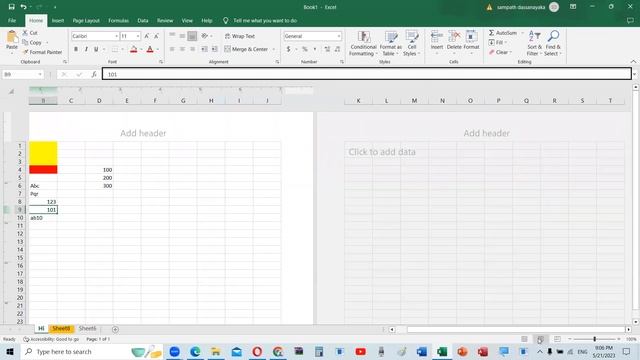This screenshot has height=360, width=640.
Task: Switch to the View tab
Action: pyautogui.click(x=187, y=20)
